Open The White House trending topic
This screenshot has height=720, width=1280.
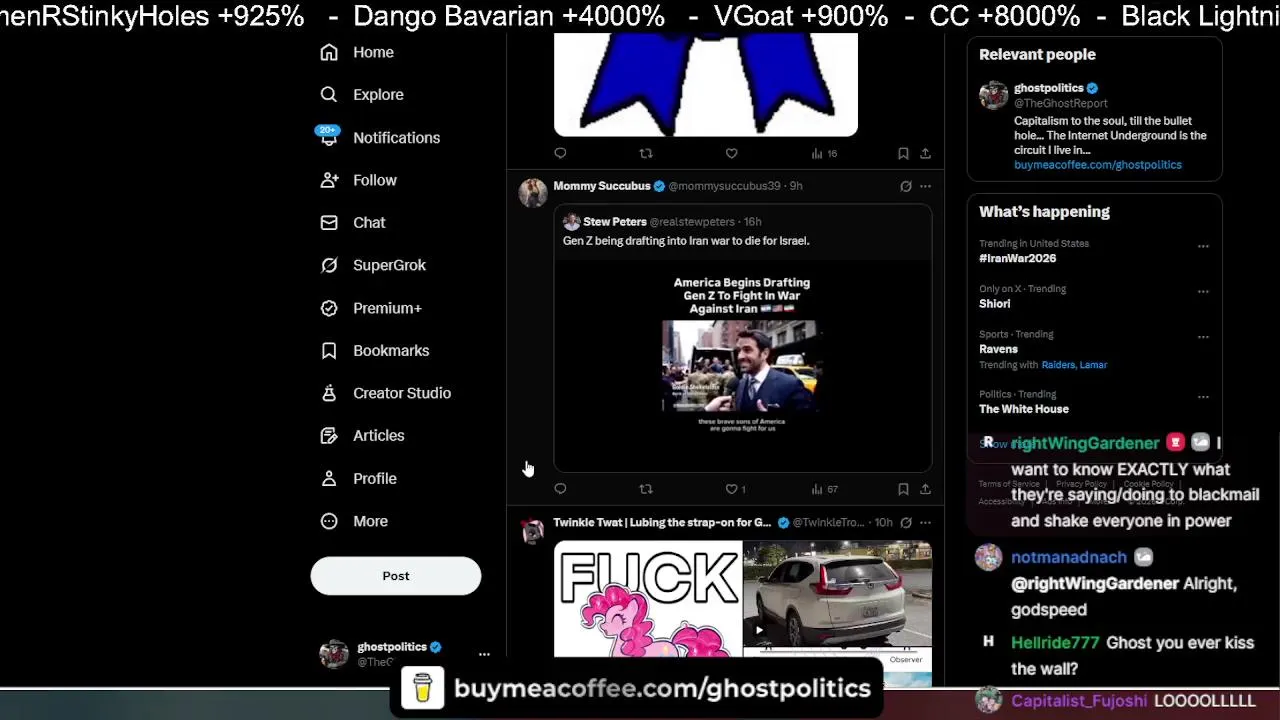pyautogui.click(x=1024, y=409)
